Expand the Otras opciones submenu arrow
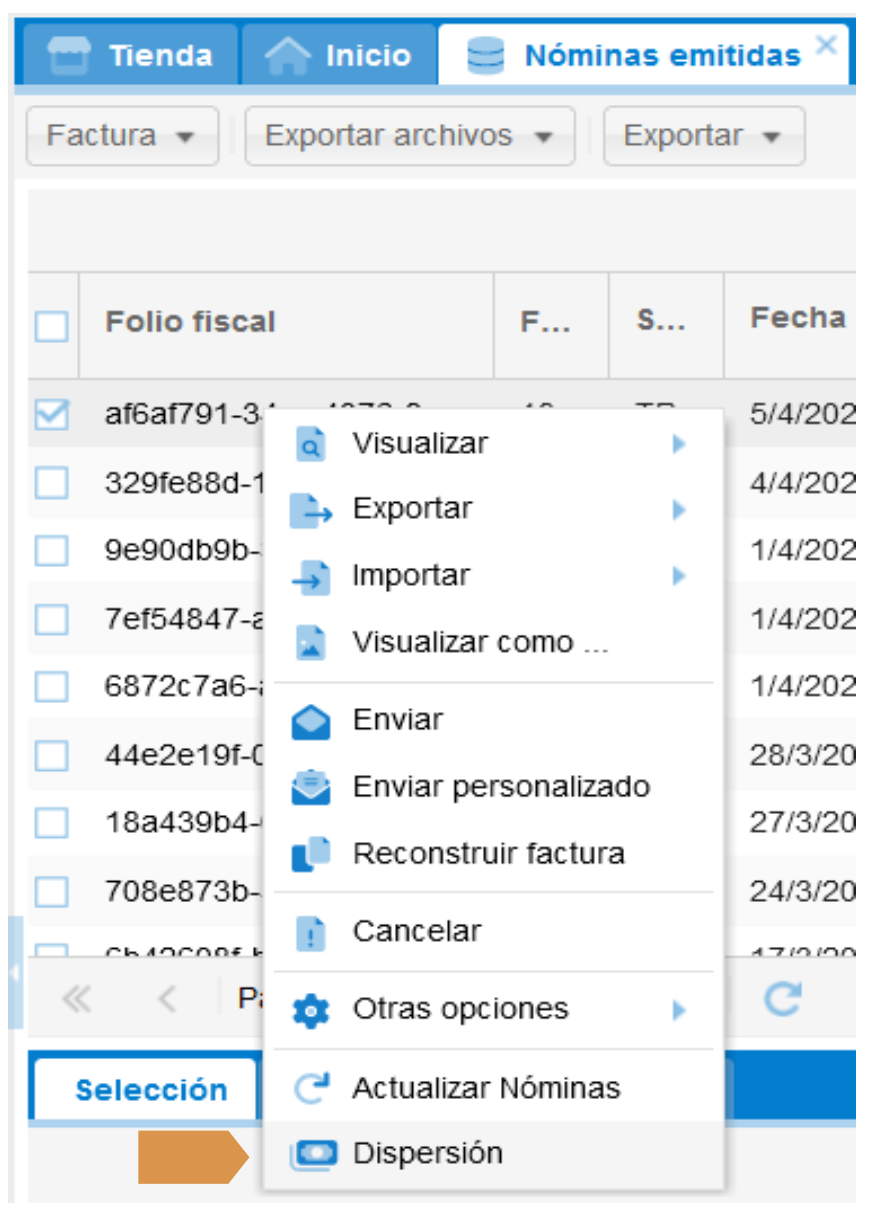The width and height of the screenshot is (872, 1224). pos(680,1010)
